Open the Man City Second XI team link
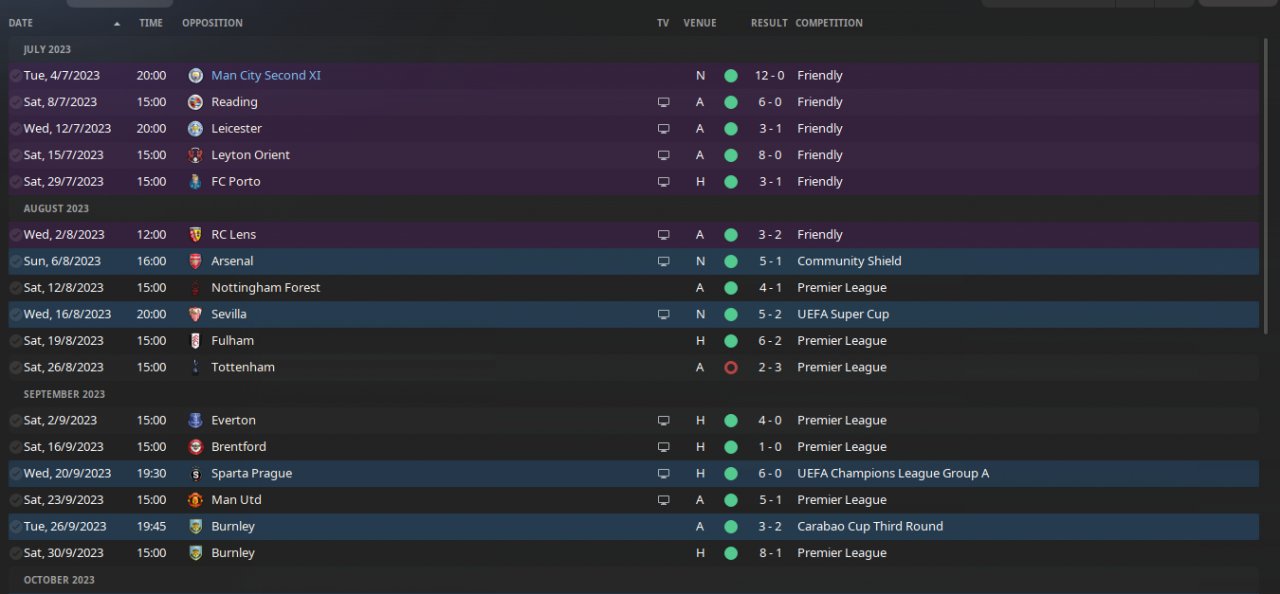This screenshot has height=594, width=1280. (266, 76)
